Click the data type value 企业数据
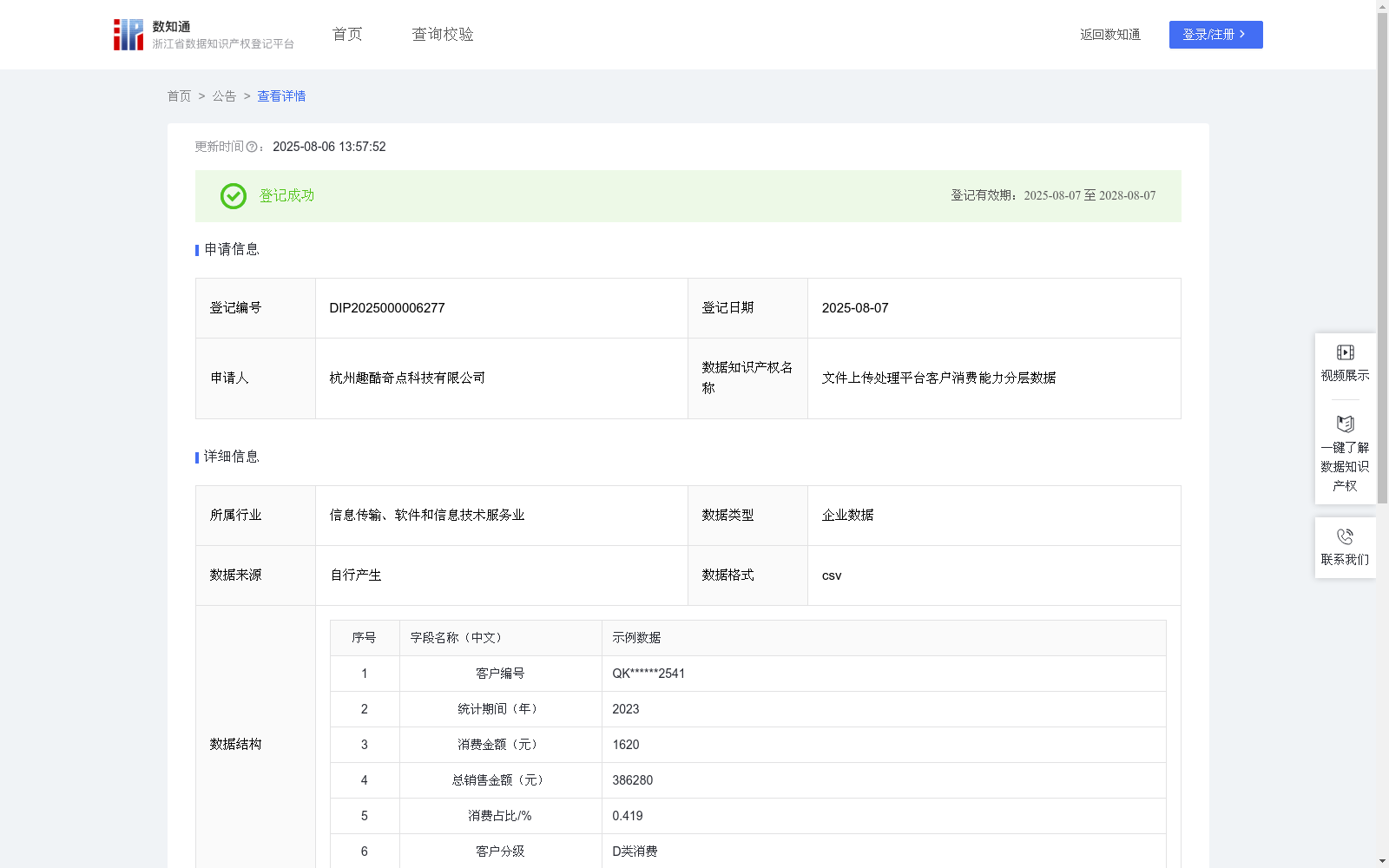Viewport: 1389px width, 868px height. [x=848, y=516]
